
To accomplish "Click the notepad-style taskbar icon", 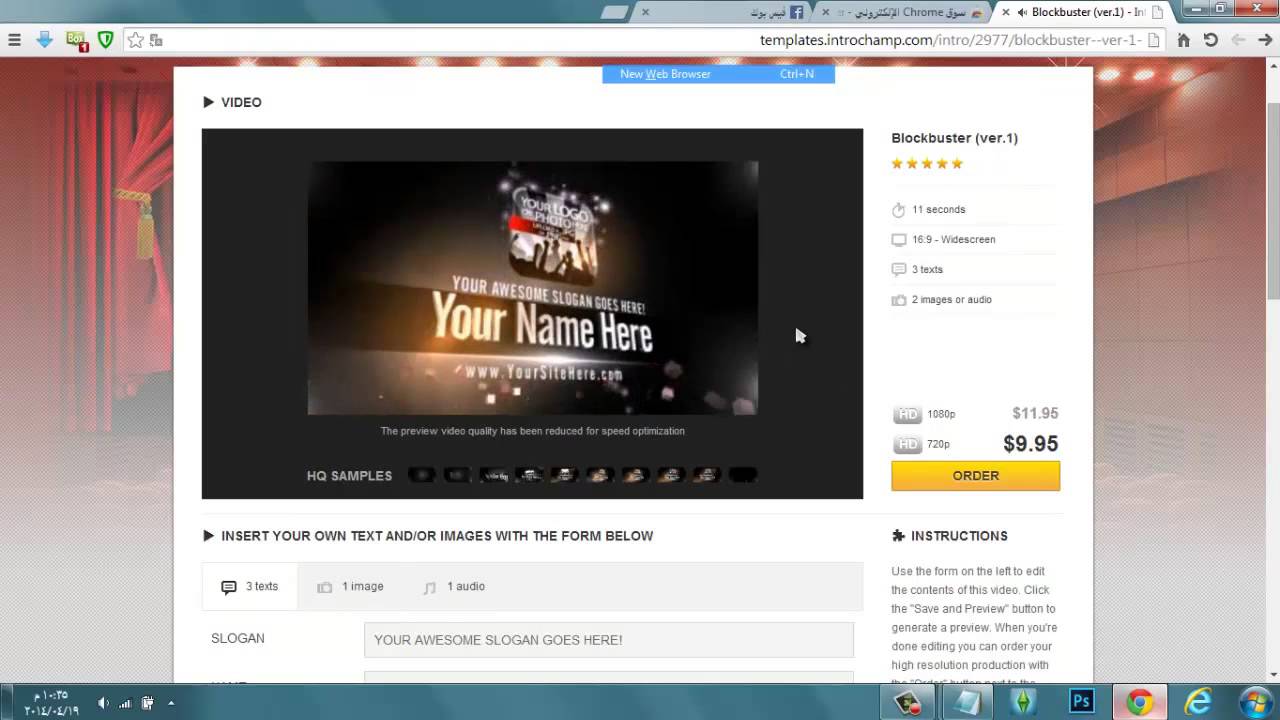I will coord(966,702).
